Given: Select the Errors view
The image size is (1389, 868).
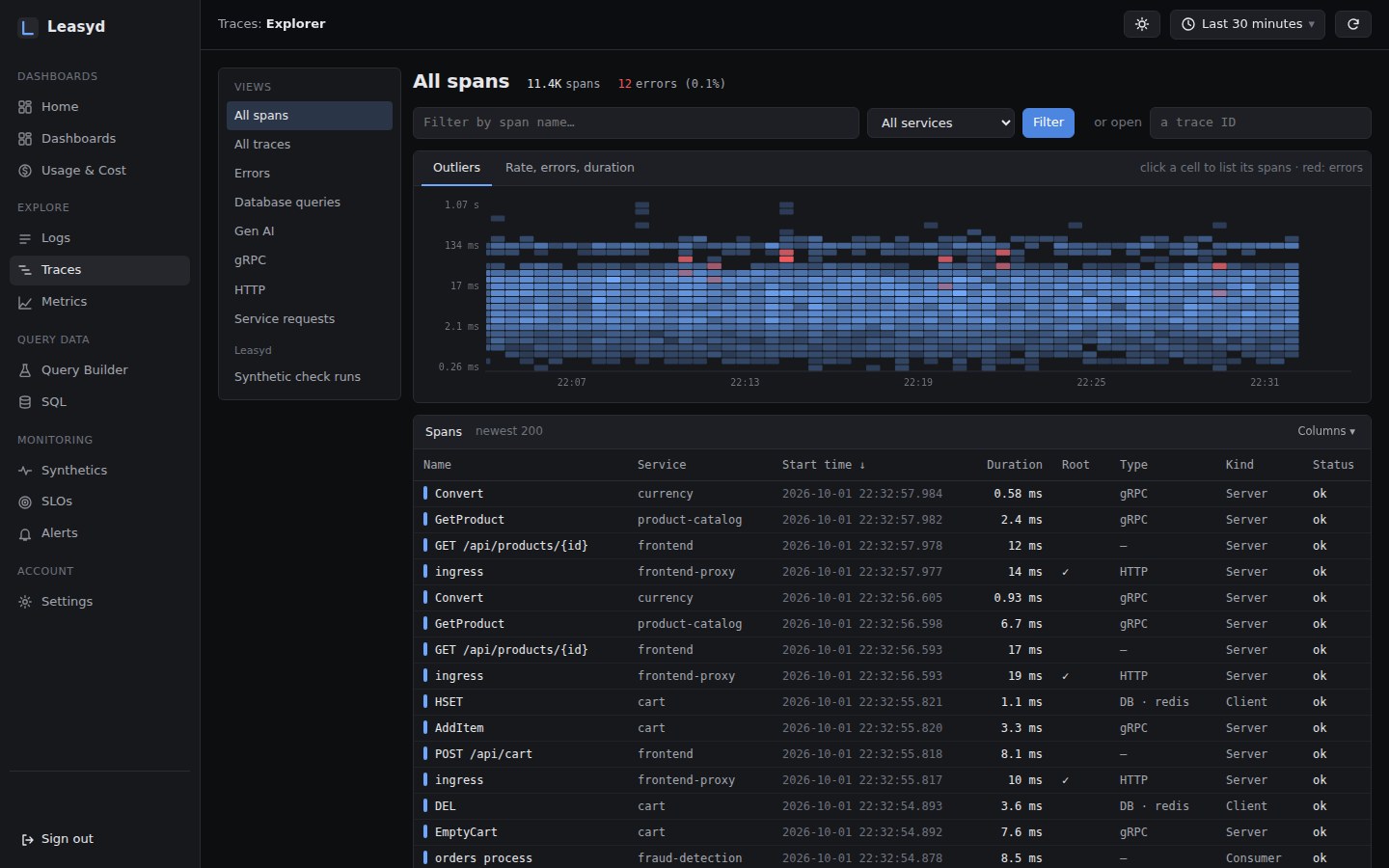Looking at the screenshot, I should coord(310,174).
